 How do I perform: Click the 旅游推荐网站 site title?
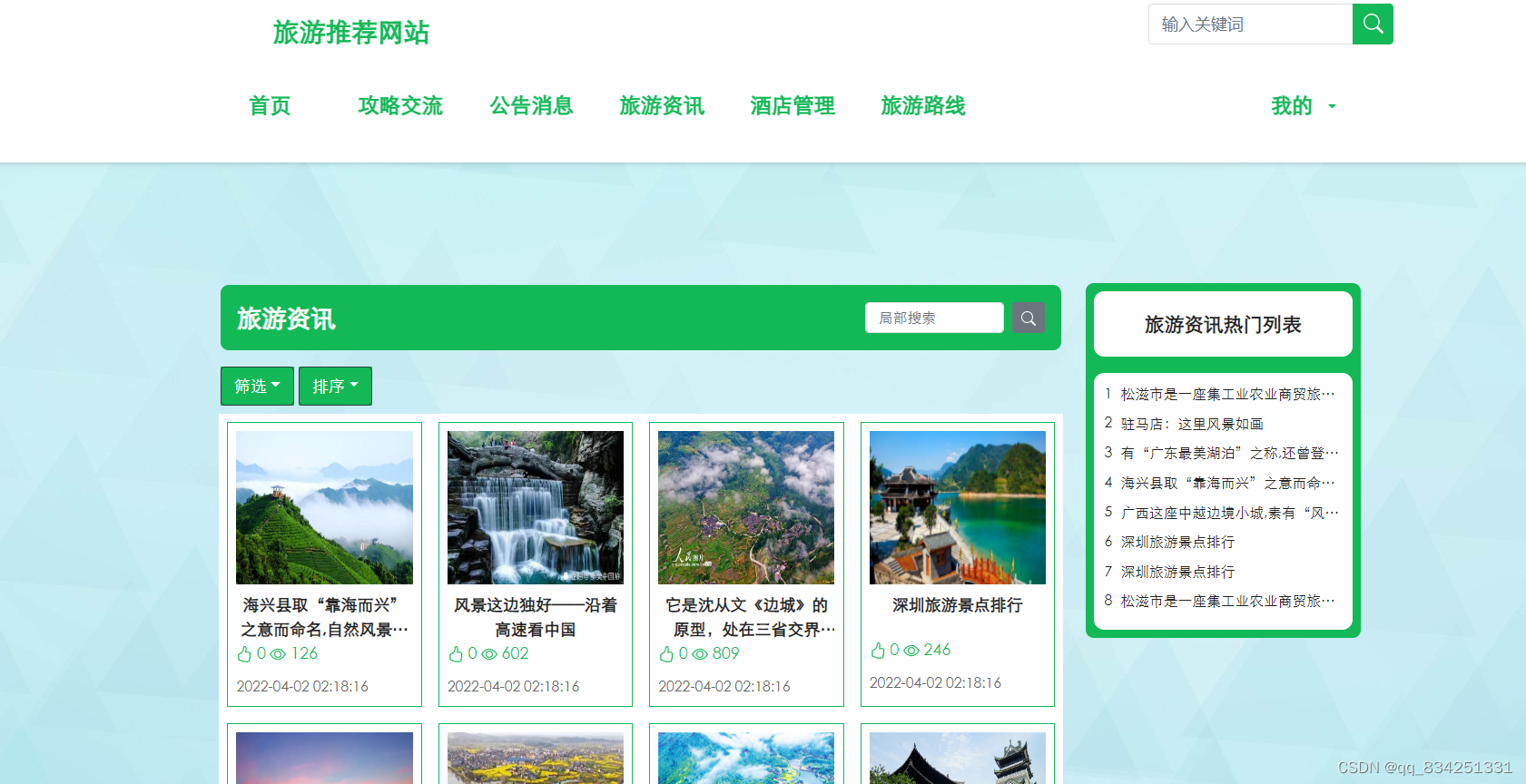350,33
